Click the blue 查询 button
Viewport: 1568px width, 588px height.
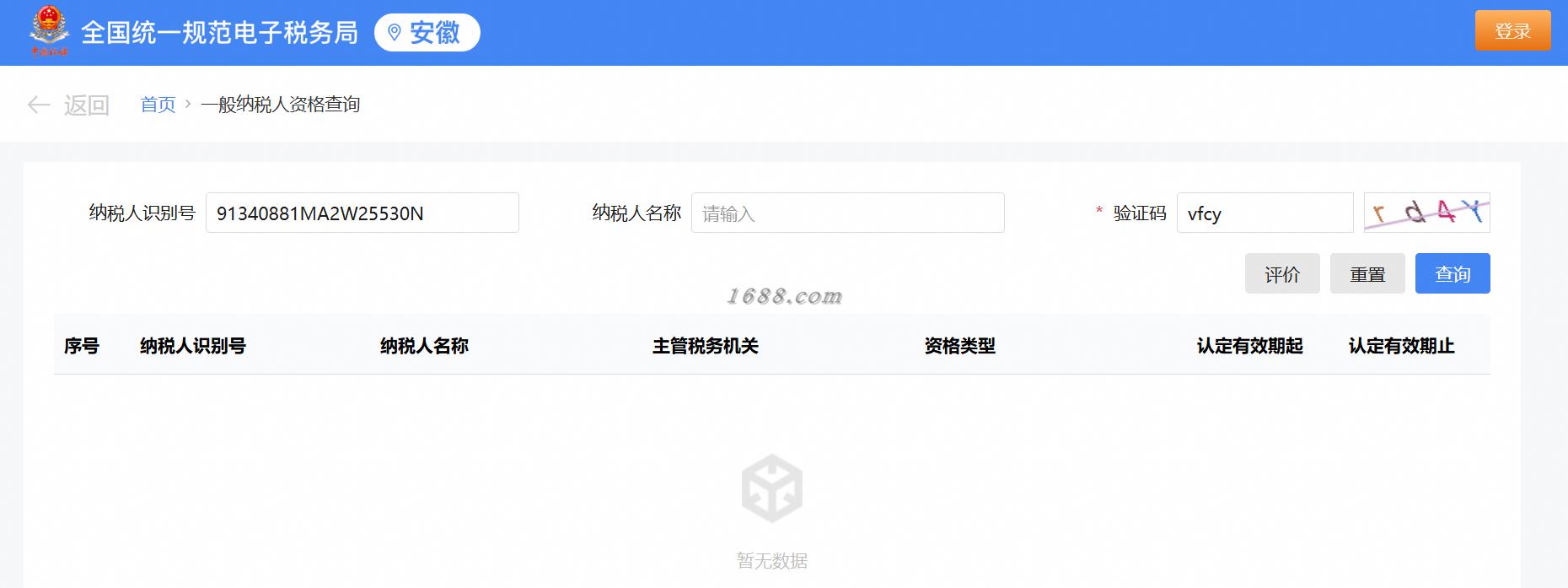click(x=1453, y=273)
